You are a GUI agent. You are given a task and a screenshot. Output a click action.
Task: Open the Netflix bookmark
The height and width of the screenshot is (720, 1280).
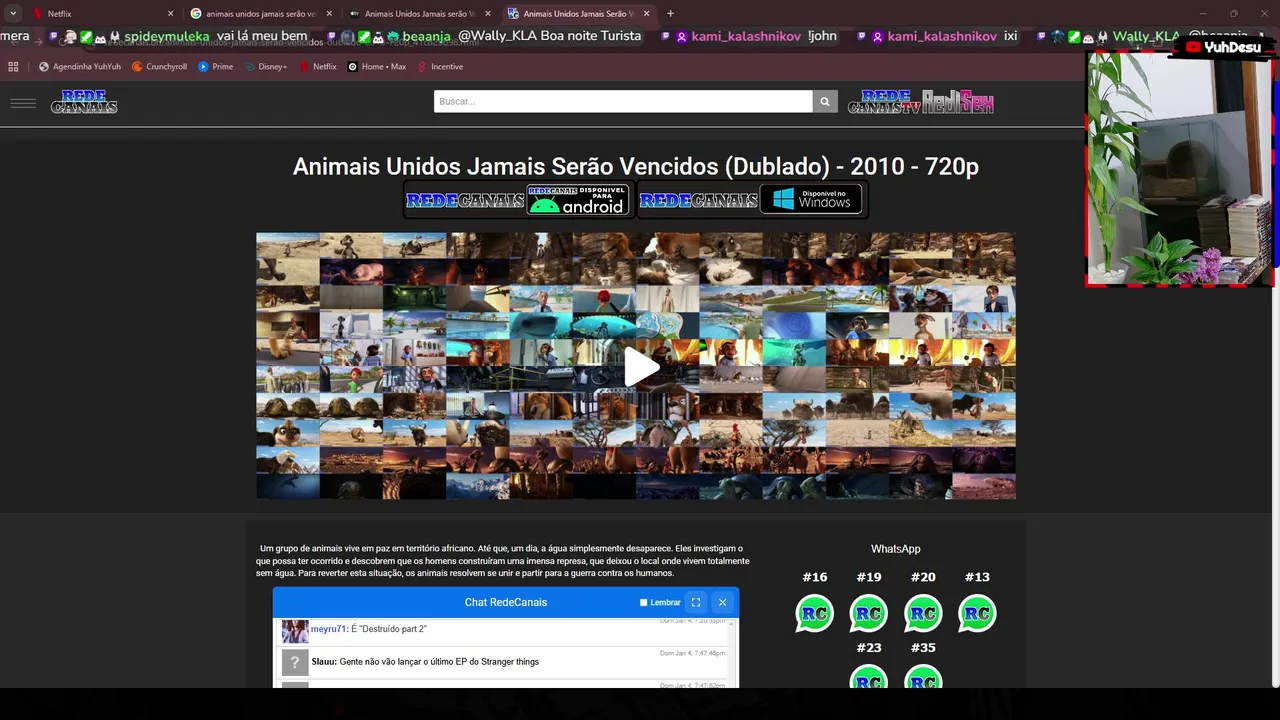318,67
